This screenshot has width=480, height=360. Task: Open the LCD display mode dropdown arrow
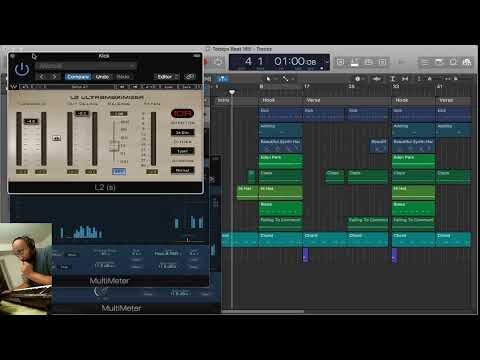(x=327, y=62)
